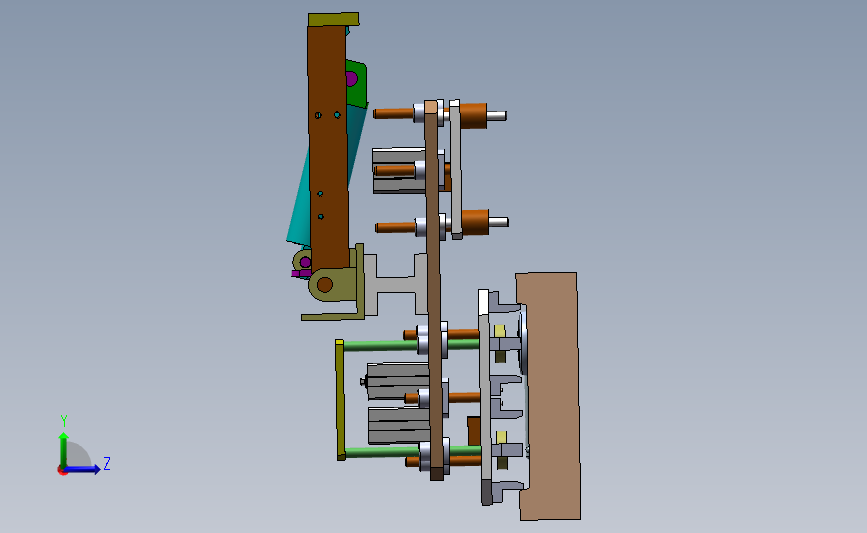Select the upper green rod
Image resolution: width=867 pixels, height=533 pixels.
click(382, 346)
